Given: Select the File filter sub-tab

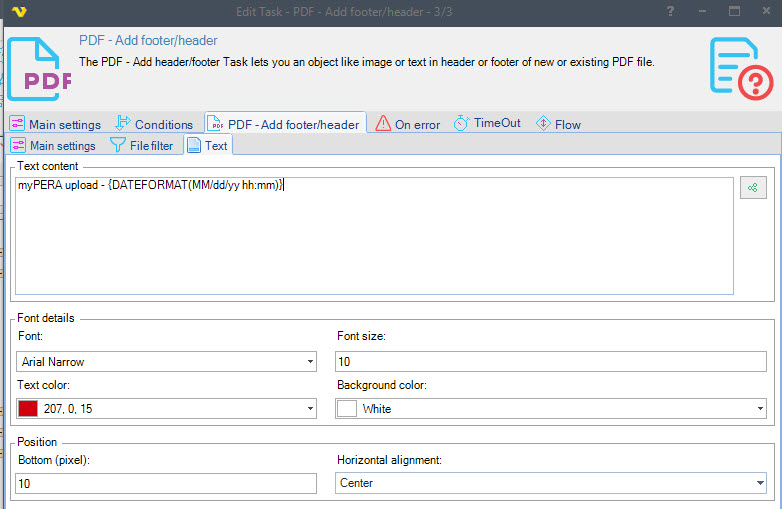Looking at the screenshot, I should tap(142, 146).
